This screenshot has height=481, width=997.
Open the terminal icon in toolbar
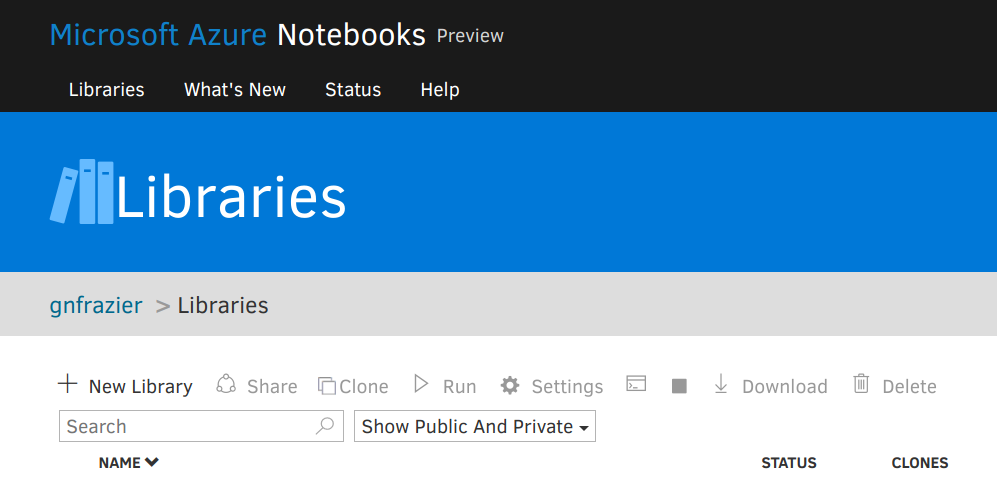pyautogui.click(x=636, y=384)
